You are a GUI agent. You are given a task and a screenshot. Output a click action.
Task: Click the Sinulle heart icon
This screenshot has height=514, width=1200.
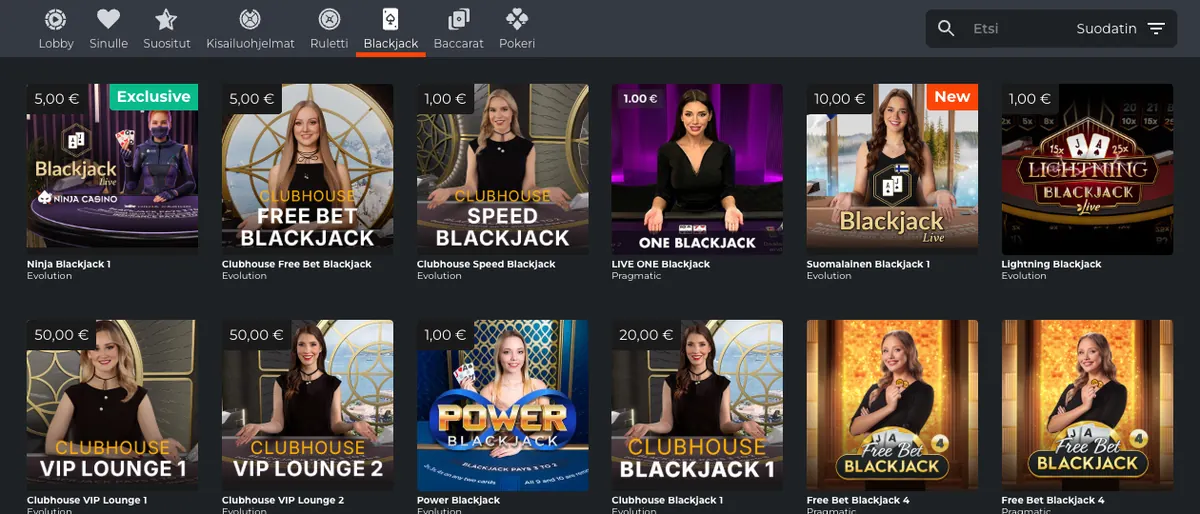108,19
